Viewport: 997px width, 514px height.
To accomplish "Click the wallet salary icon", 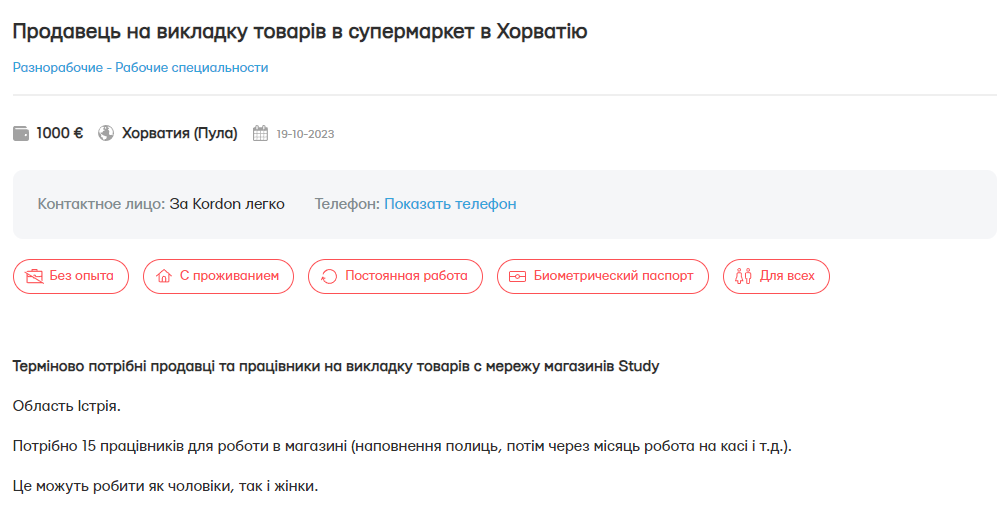I will tap(21, 133).
